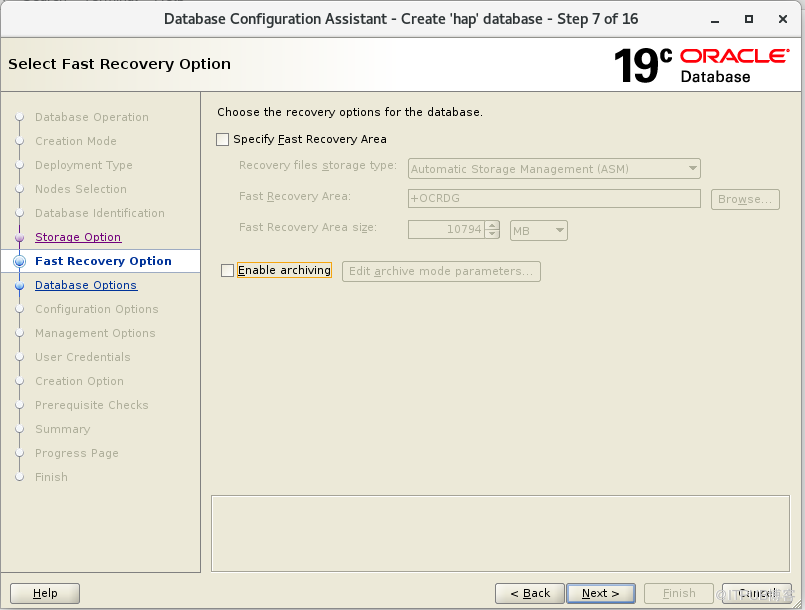Proceed with the Next button
Screen dimensions: 805x610
coord(601,593)
